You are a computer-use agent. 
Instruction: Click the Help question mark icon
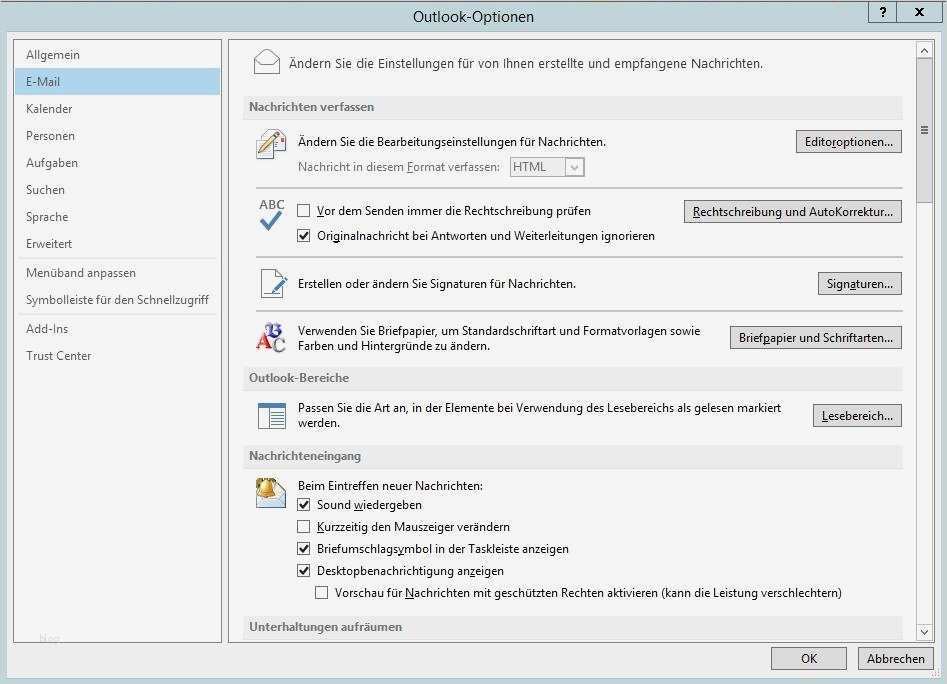coord(882,13)
